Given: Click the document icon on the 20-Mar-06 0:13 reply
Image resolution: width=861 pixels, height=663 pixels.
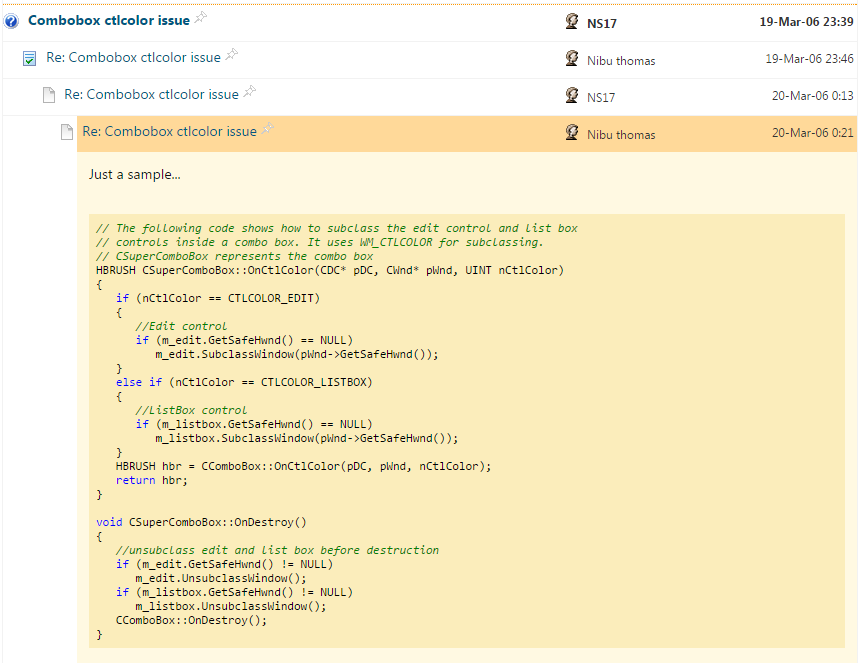Looking at the screenshot, I should [x=49, y=95].
